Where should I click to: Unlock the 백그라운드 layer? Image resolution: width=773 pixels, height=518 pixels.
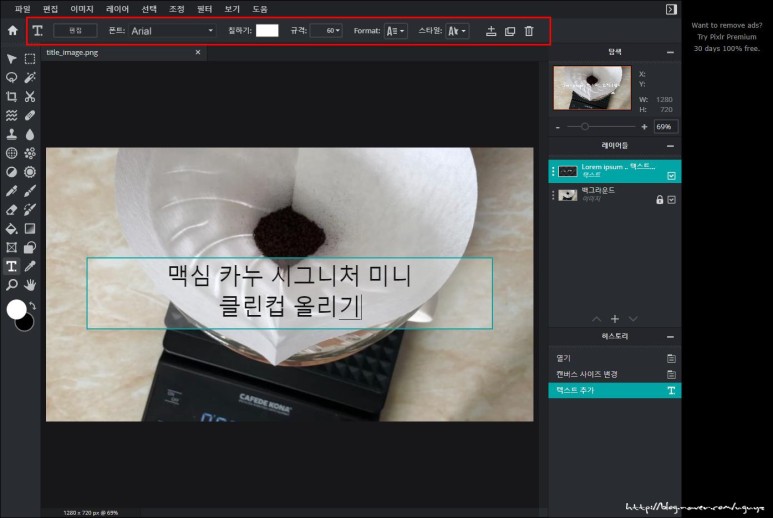pos(660,200)
